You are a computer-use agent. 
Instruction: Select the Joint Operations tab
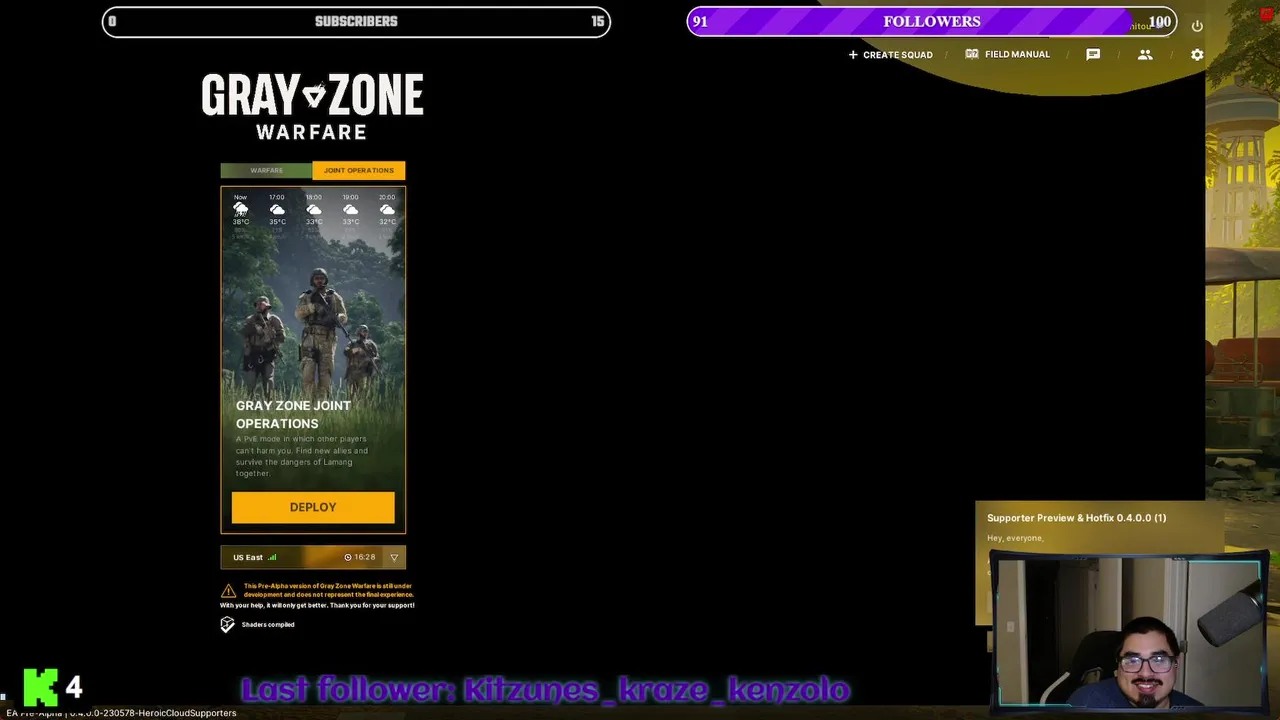(359, 170)
